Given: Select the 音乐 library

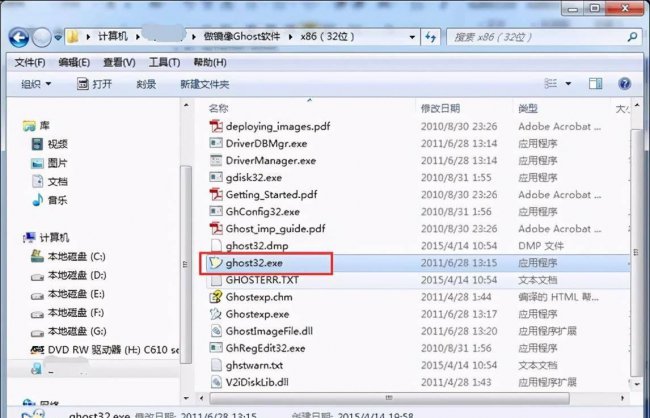Looking at the screenshot, I should click(49, 200).
